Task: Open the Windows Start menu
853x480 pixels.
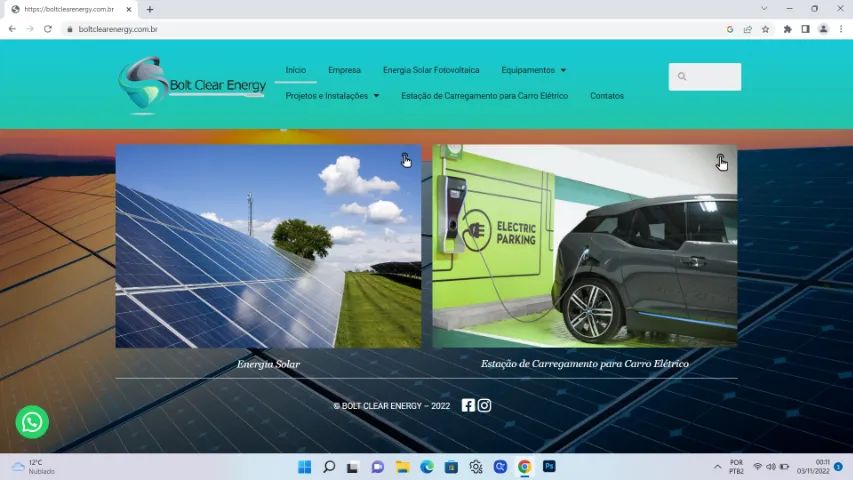Action: 305,467
